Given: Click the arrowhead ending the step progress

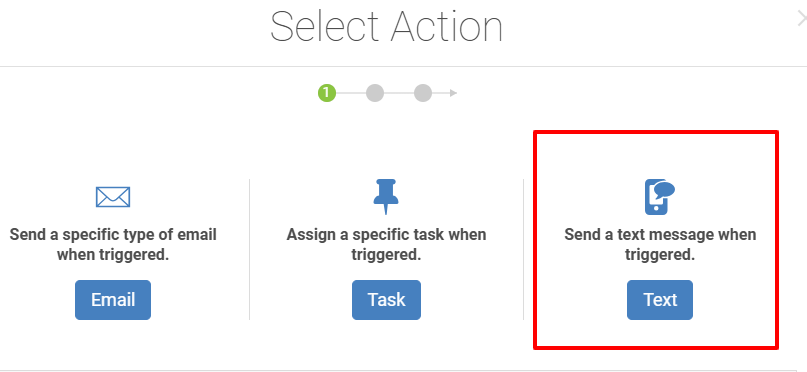Looking at the screenshot, I should (x=453, y=93).
